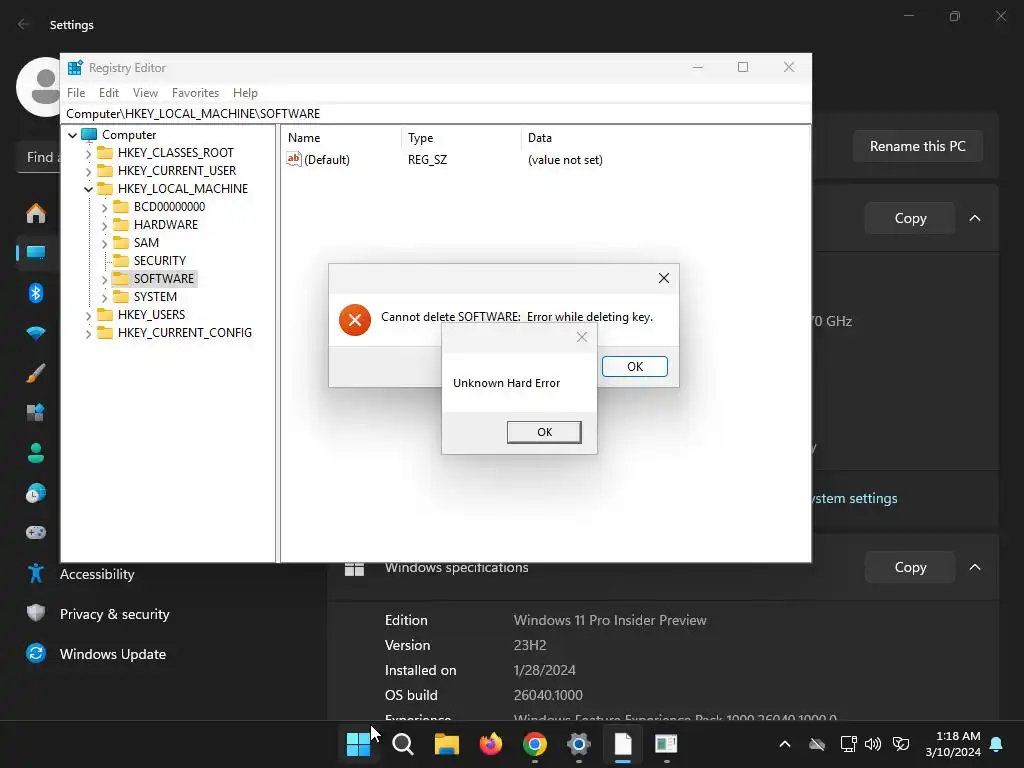Click the HARDWARE folder icon
1024x768 pixels.
coord(121,225)
